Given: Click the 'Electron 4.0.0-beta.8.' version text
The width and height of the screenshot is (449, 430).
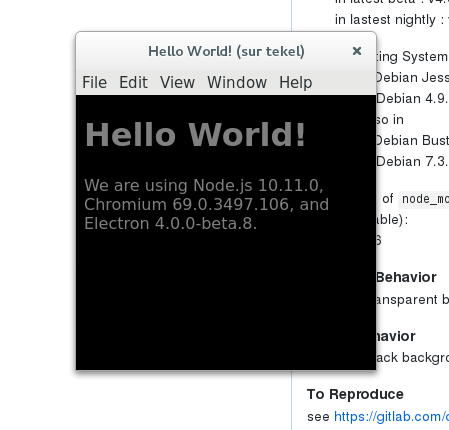Looking at the screenshot, I should click(x=170, y=223).
